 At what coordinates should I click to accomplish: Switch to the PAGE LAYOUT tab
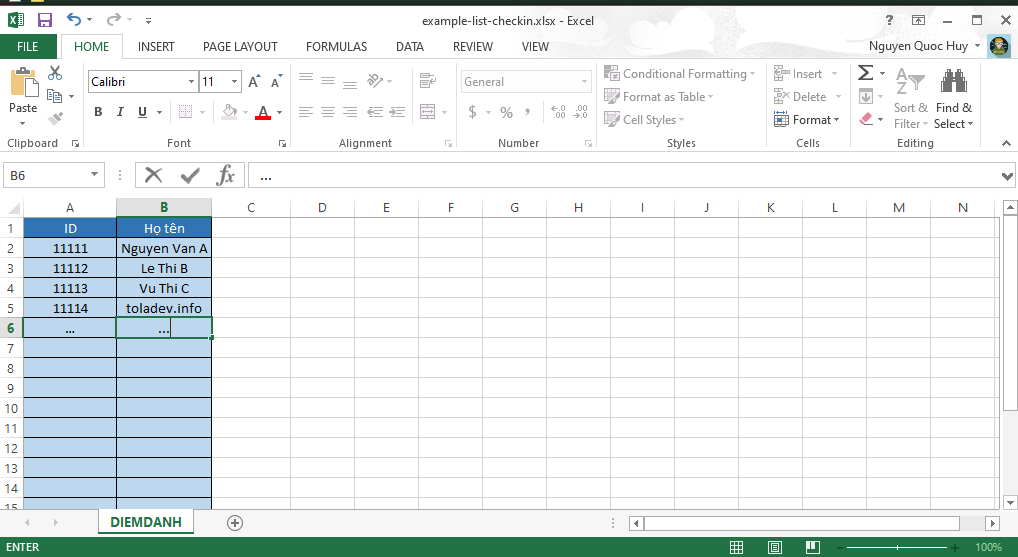tap(240, 47)
